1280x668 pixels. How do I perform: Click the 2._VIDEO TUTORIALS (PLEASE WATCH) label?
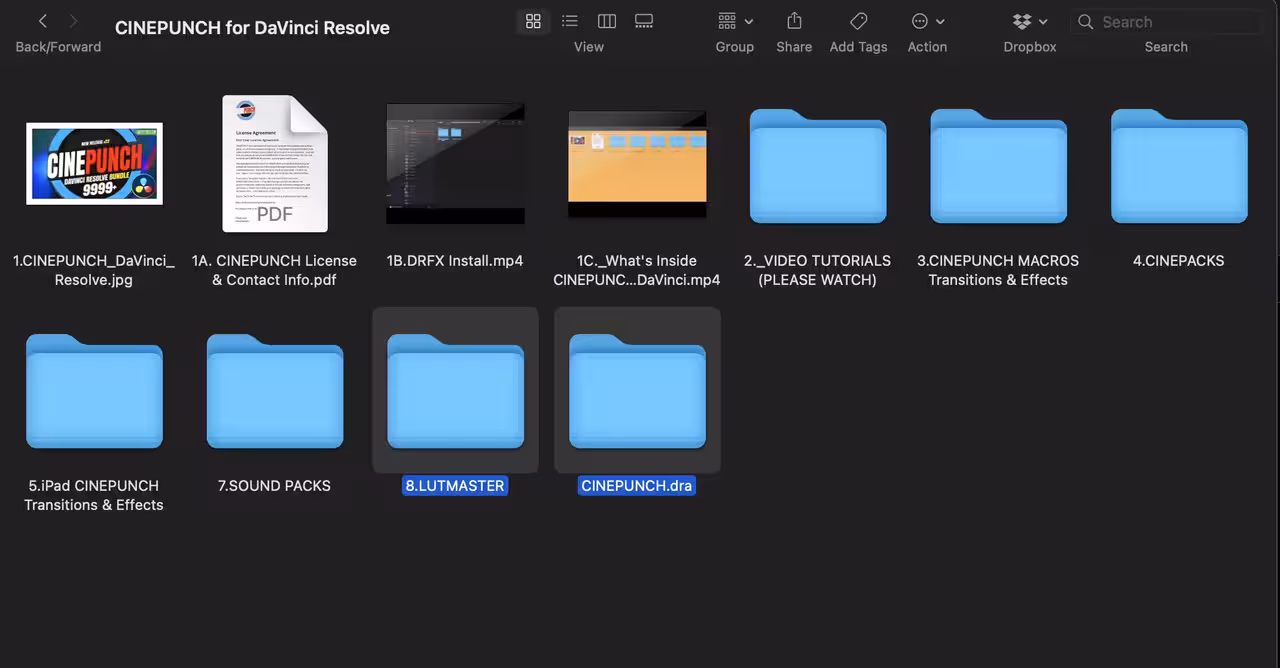pos(818,270)
